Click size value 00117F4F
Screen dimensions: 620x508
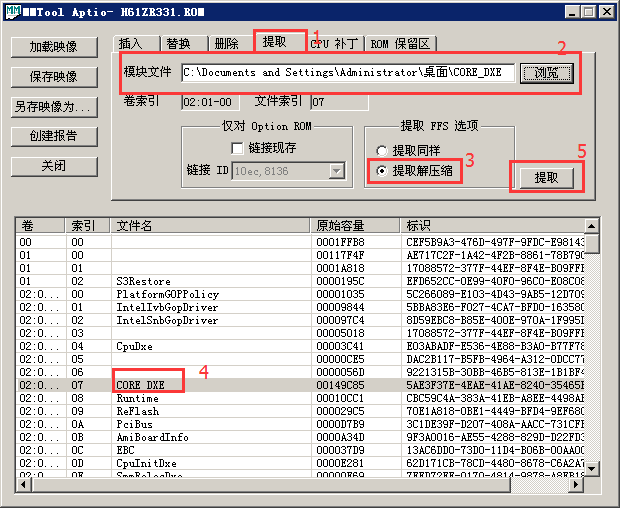coord(340,255)
